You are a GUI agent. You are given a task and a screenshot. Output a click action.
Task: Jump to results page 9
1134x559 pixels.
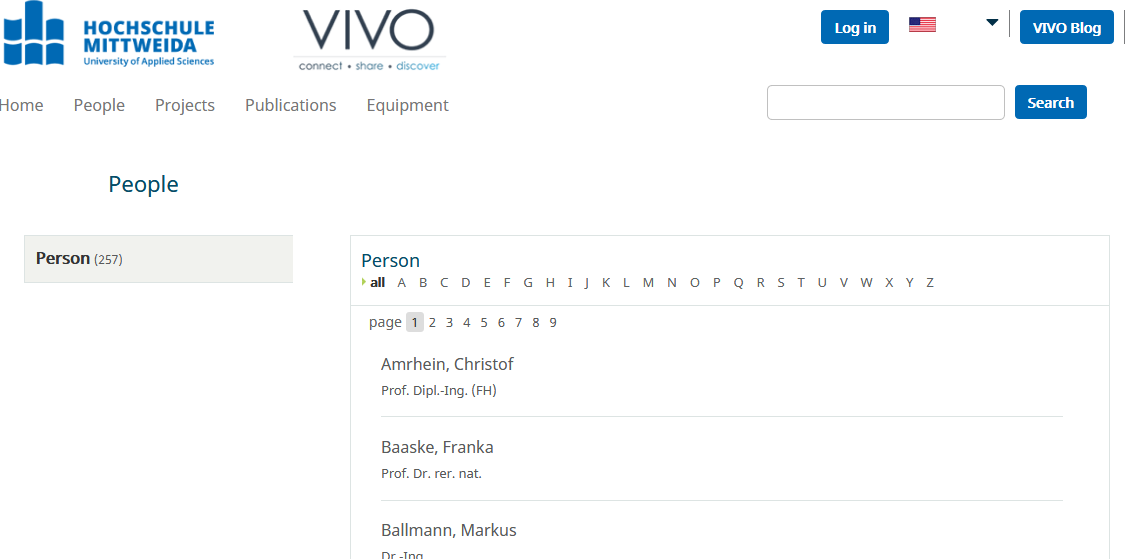(553, 323)
